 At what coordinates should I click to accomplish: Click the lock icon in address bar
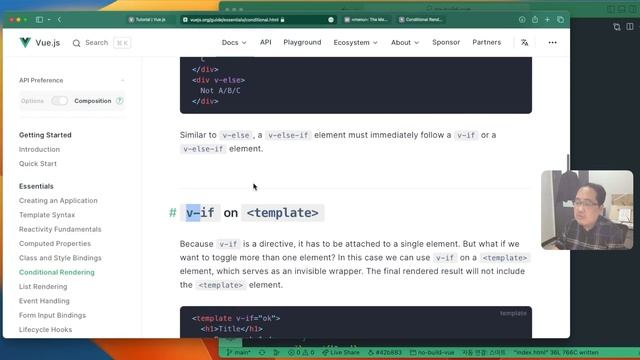click(282, 20)
